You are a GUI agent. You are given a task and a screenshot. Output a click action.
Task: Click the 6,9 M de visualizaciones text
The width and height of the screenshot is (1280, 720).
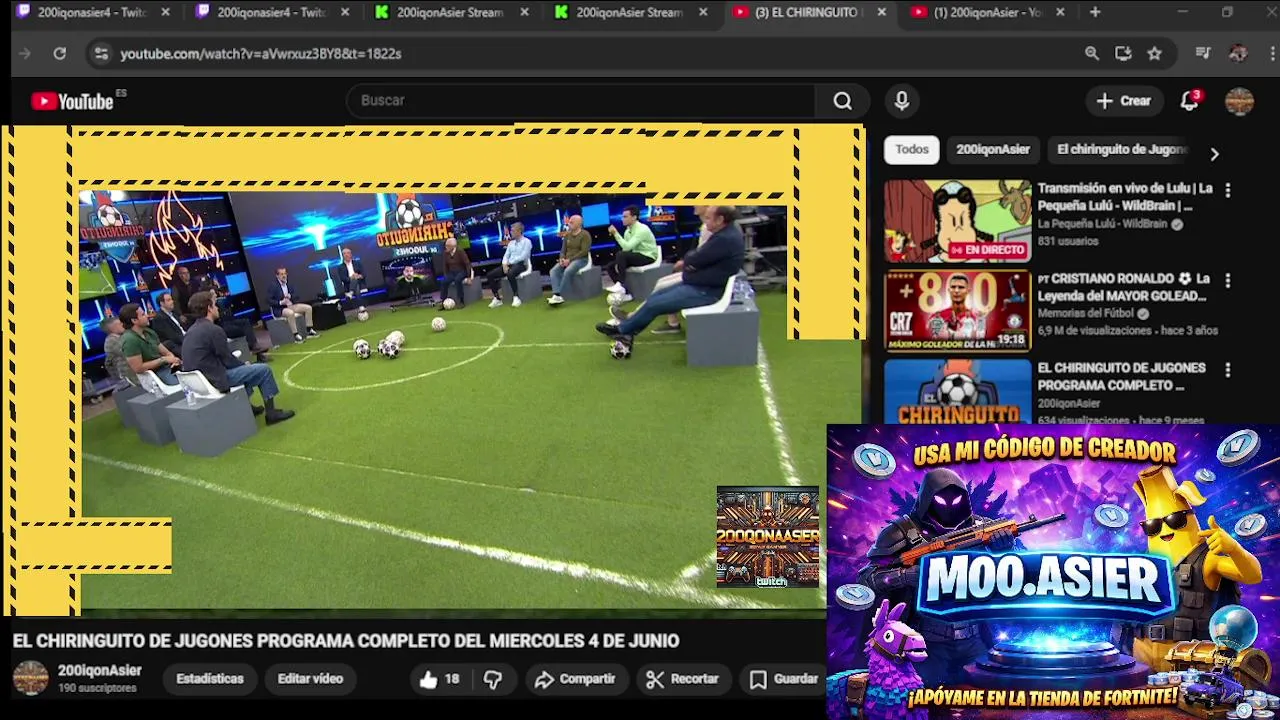(1094, 331)
